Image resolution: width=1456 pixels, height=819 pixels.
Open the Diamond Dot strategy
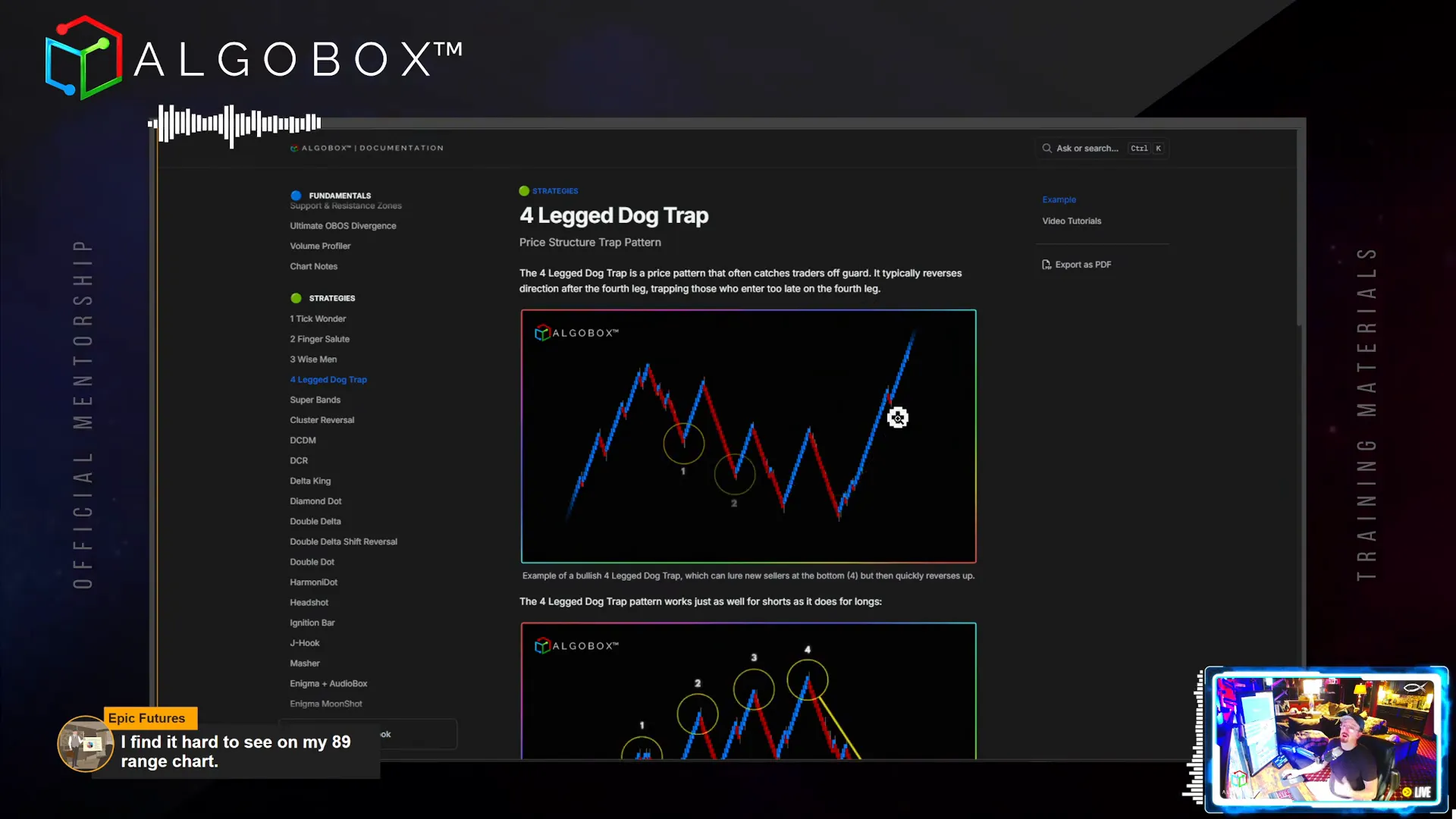coord(315,501)
